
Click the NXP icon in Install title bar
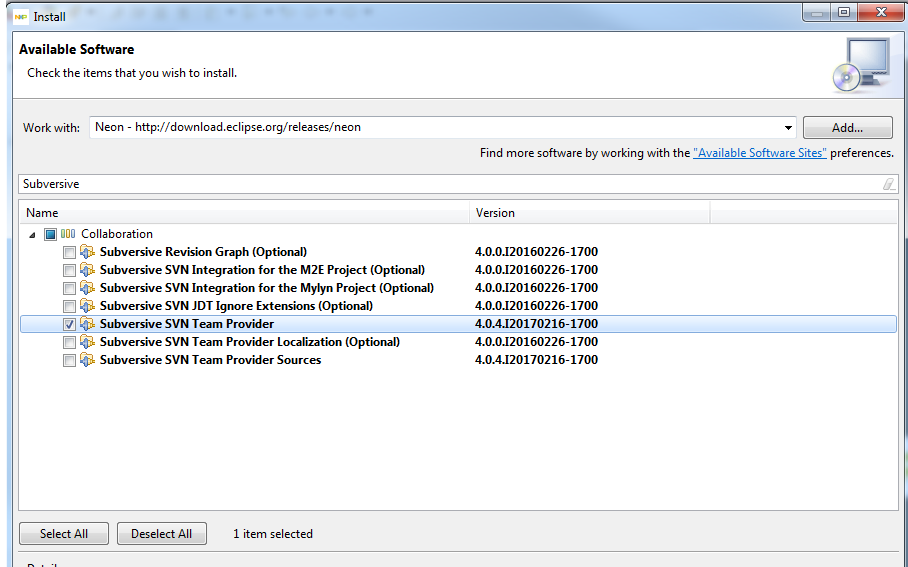(x=21, y=17)
